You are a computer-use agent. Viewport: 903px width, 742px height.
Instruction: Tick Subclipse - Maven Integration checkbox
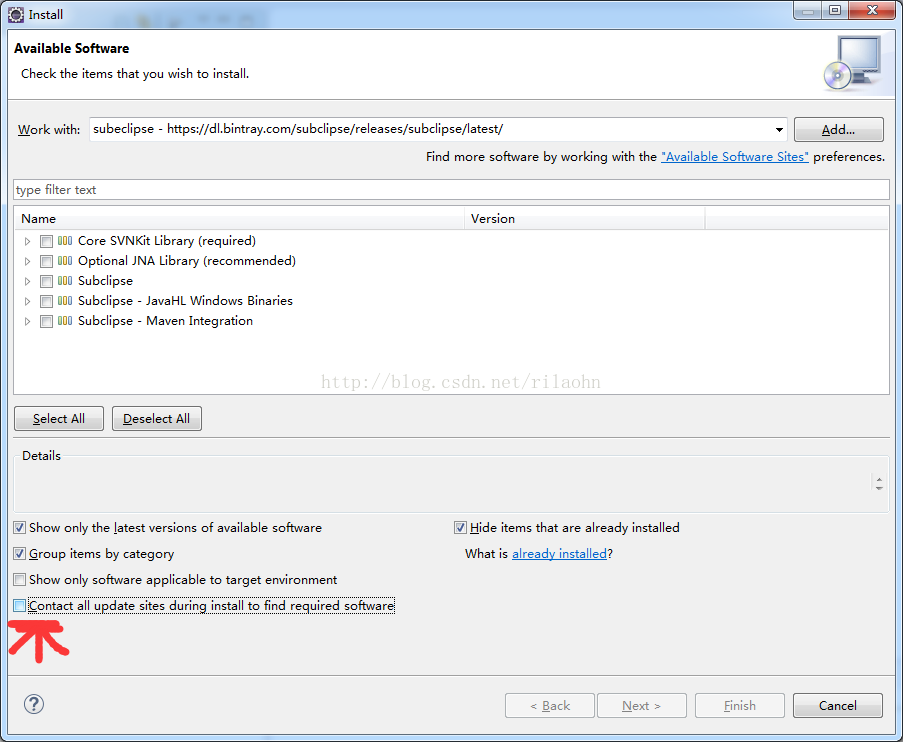[x=47, y=321]
